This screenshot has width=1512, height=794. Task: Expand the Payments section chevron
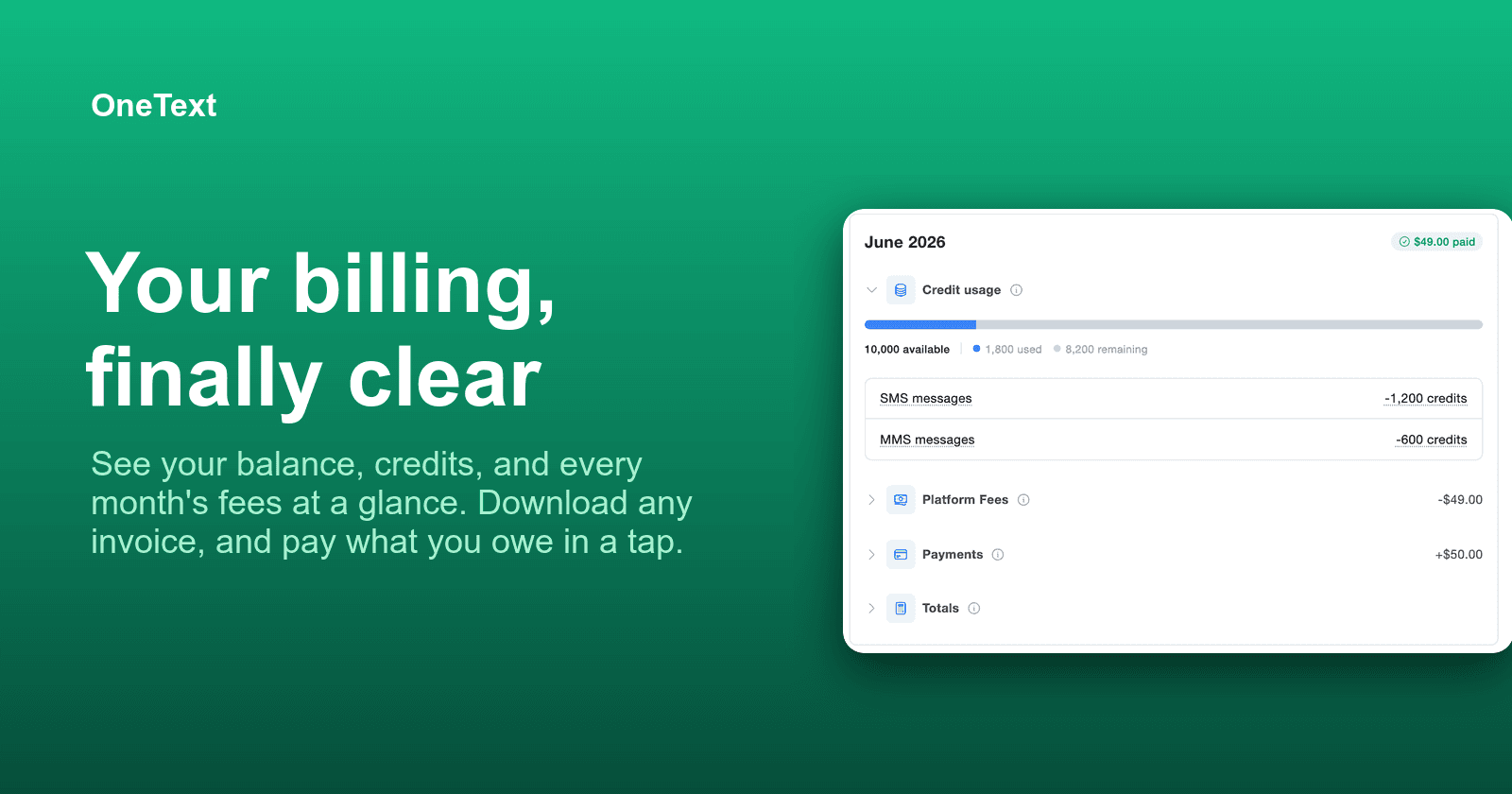pyautogui.click(x=872, y=555)
